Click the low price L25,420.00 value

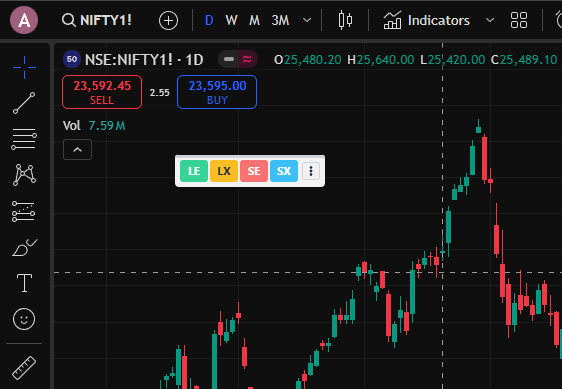tap(453, 60)
